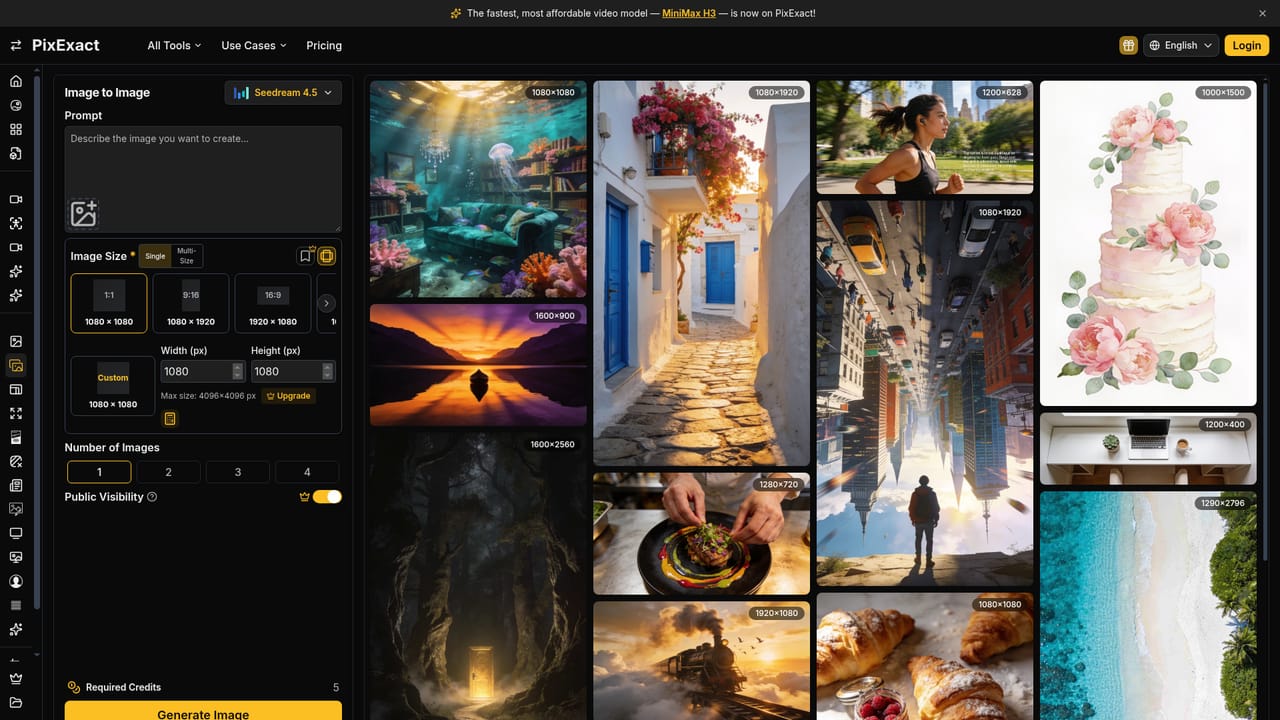
Task: Dismiss the announcement banner with the X
Action: click(1262, 13)
